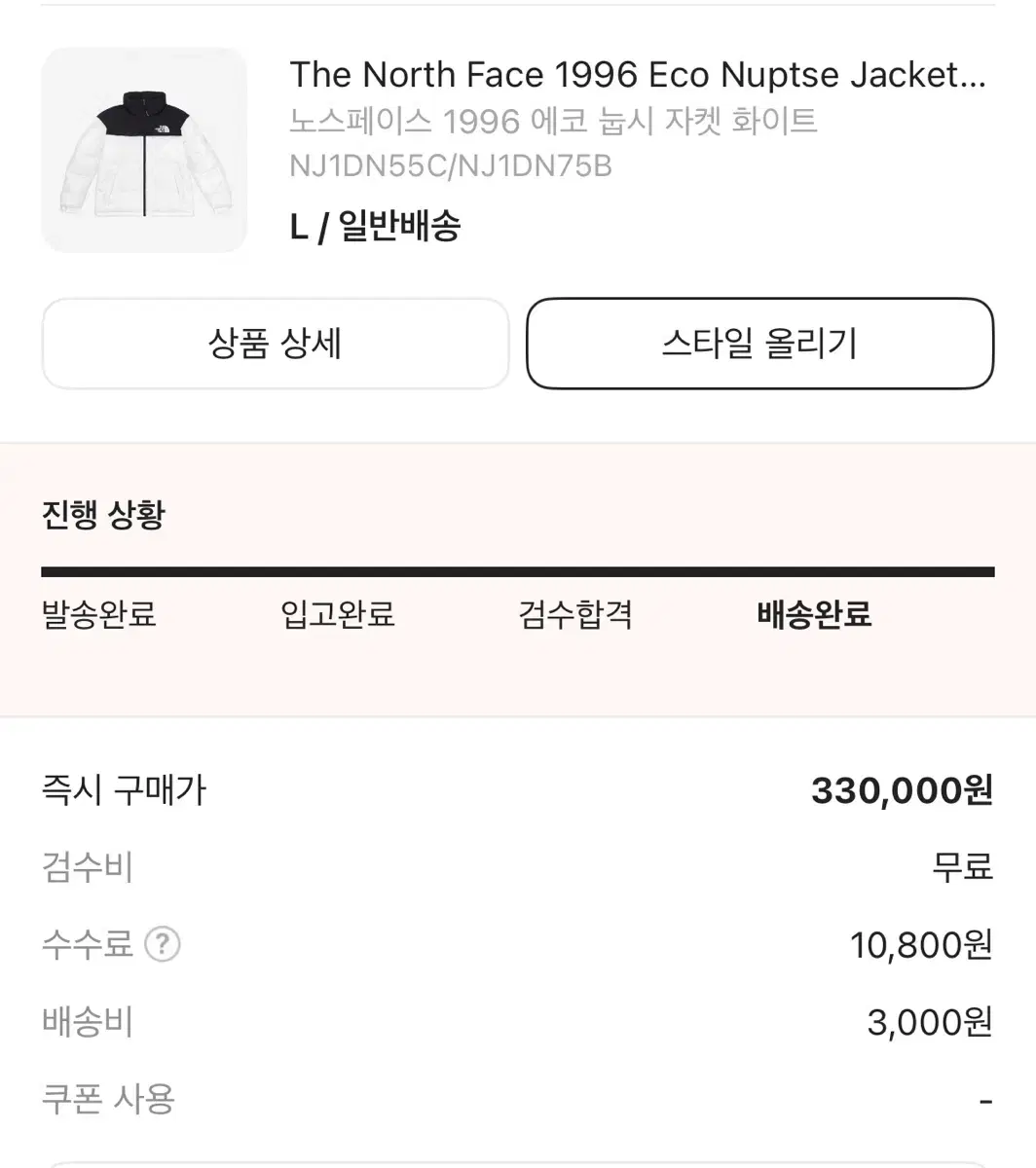Tap the 10,800원 fee amount
Screen dimensions: 1036x1168
coord(921,944)
